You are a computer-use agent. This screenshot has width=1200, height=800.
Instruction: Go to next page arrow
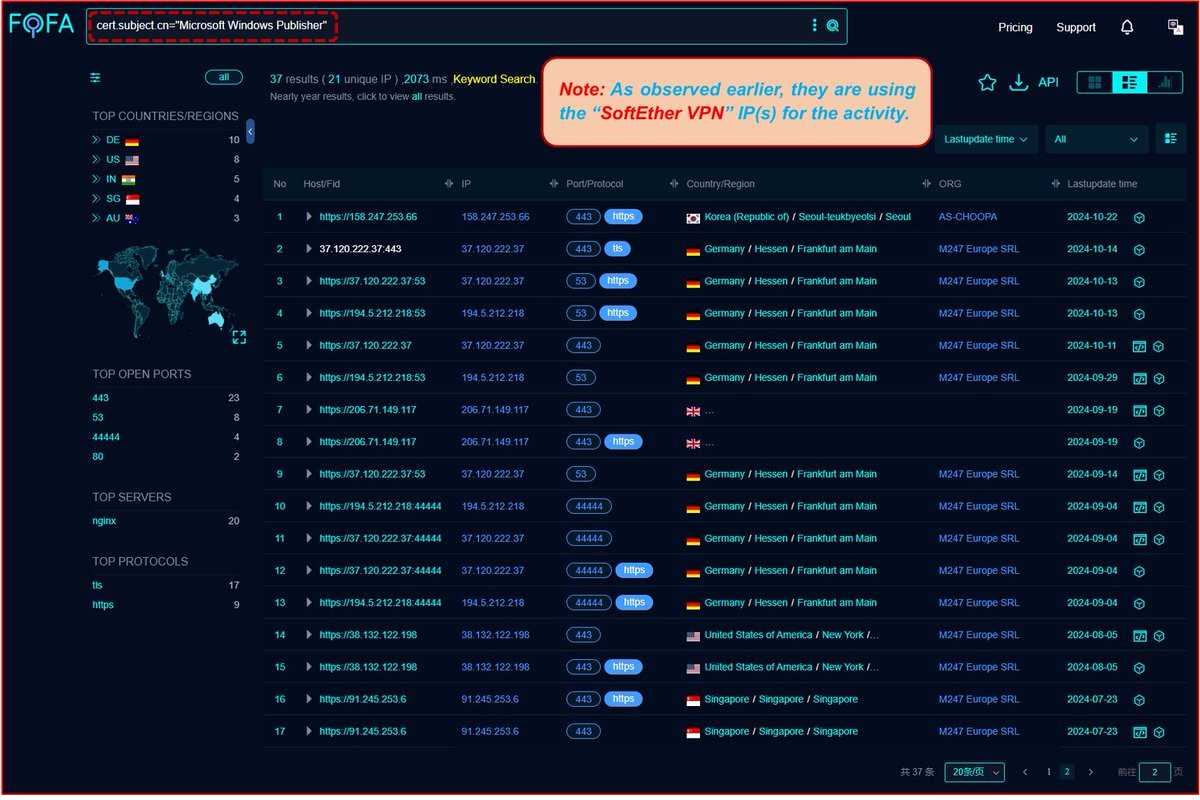(x=1090, y=772)
